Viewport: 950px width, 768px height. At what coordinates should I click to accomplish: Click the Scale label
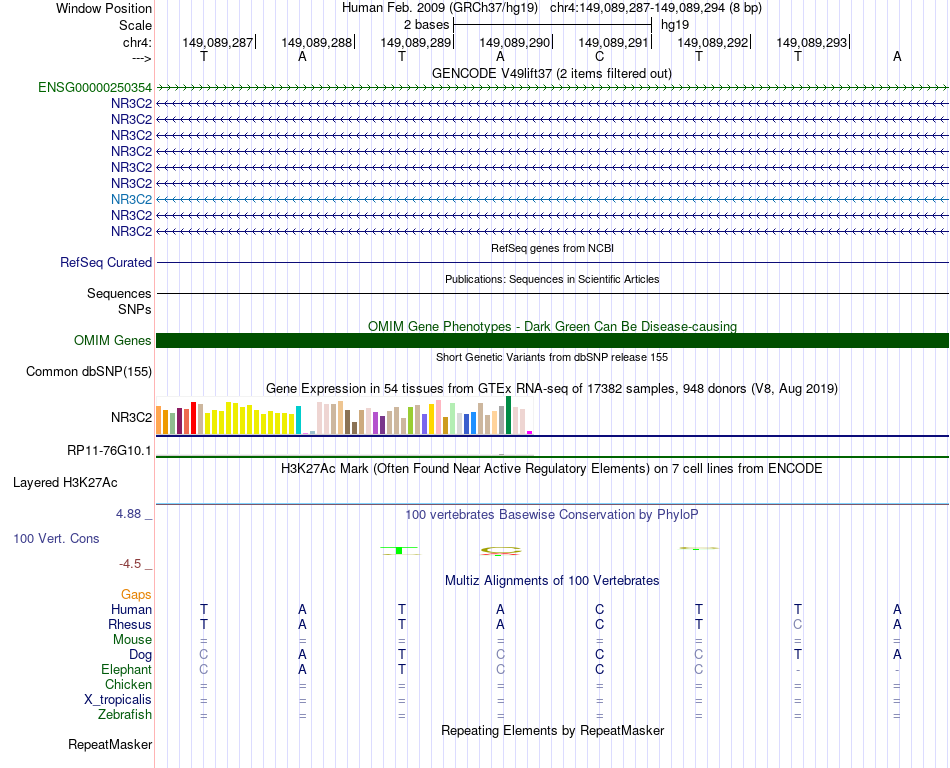click(x=136, y=25)
